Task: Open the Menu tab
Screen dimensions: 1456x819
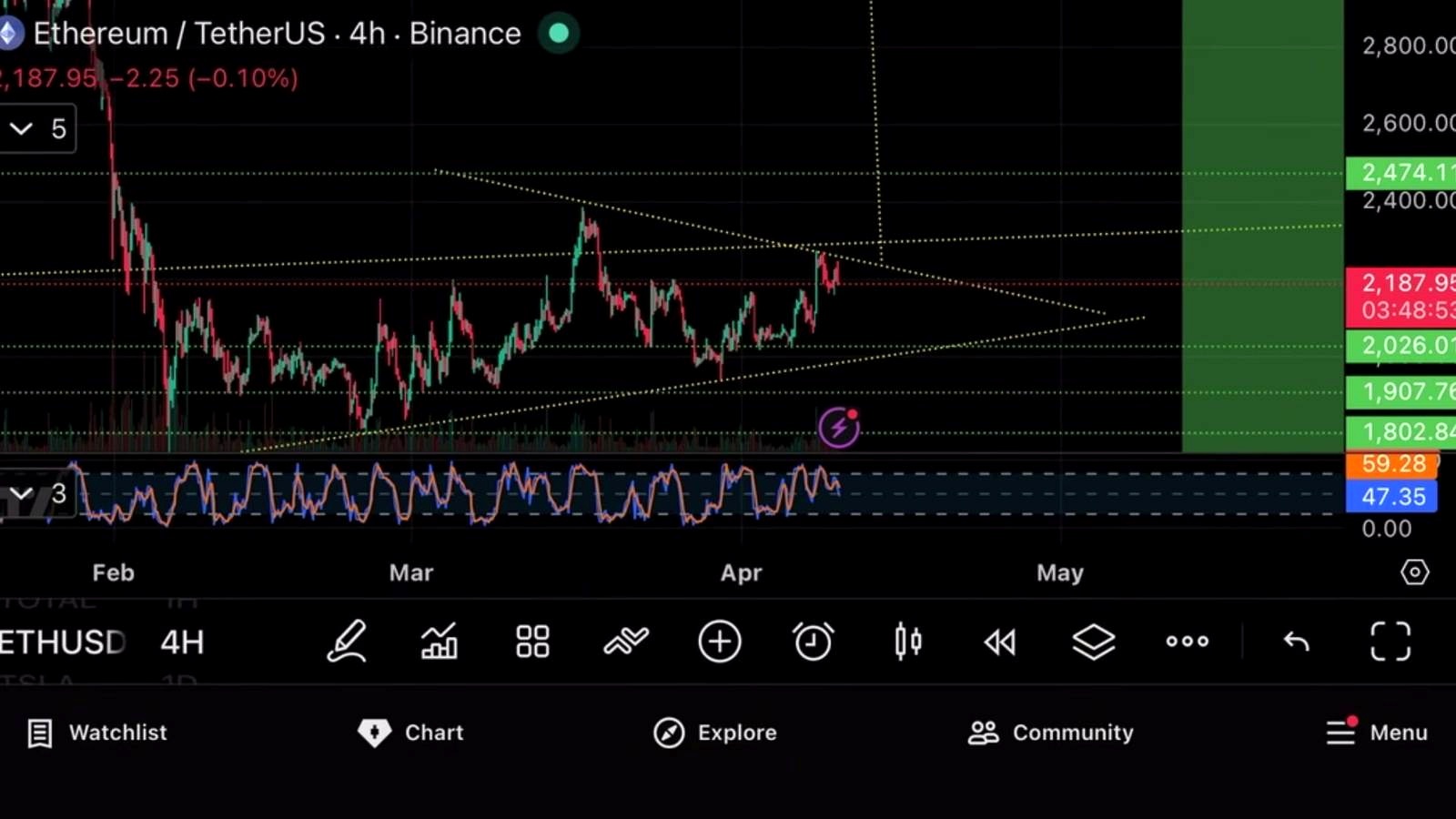Action: (1377, 733)
